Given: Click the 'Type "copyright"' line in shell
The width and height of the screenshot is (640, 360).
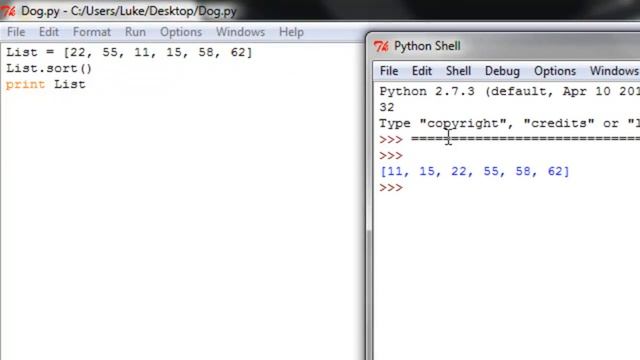Looking at the screenshot, I should point(509,123).
